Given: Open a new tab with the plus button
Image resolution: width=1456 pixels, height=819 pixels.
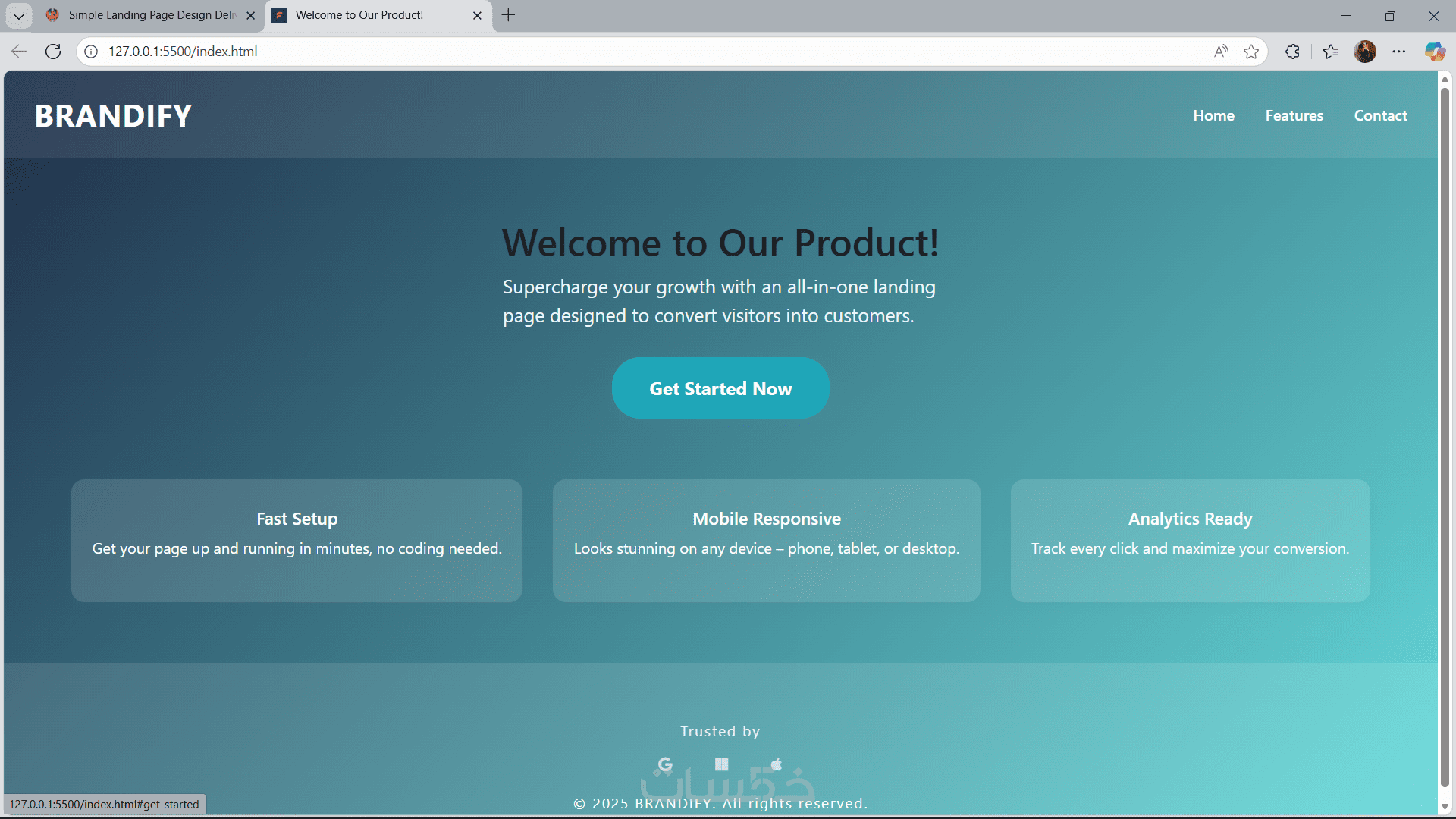Looking at the screenshot, I should tap(509, 15).
